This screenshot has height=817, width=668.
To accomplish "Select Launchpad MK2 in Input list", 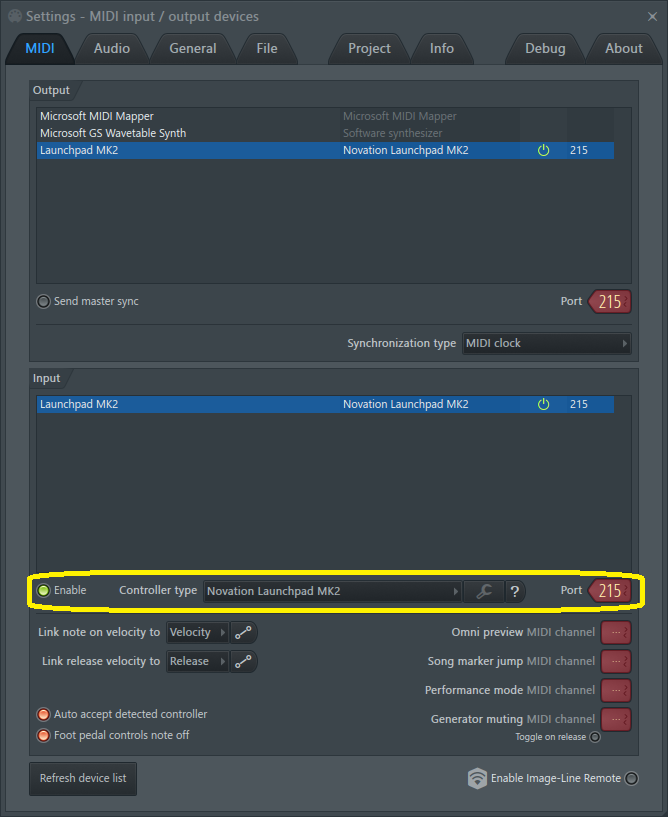I will pos(325,404).
